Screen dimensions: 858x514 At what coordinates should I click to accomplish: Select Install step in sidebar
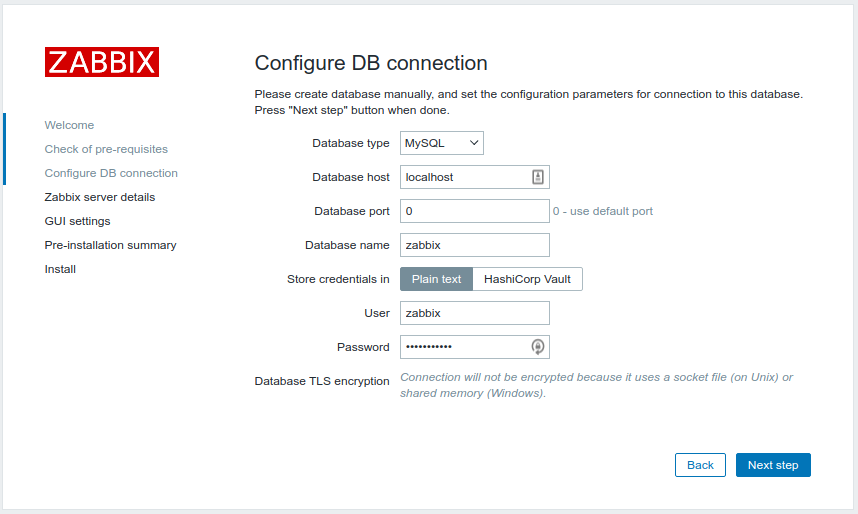point(60,269)
